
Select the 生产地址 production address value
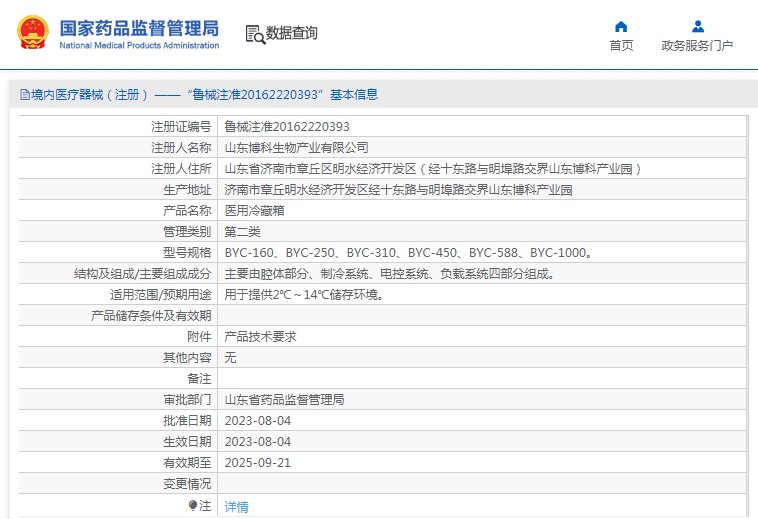tap(398, 190)
